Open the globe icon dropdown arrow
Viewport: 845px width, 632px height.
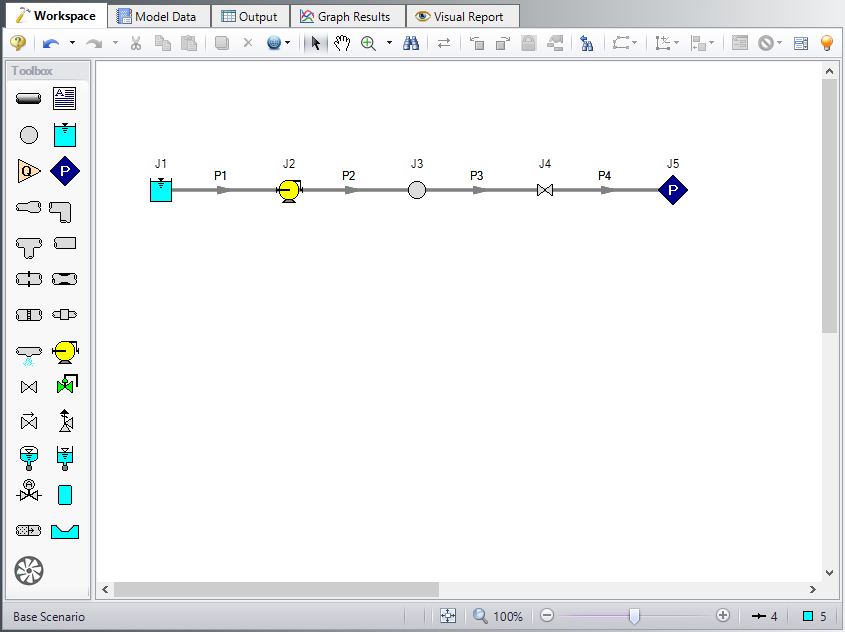[288, 43]
